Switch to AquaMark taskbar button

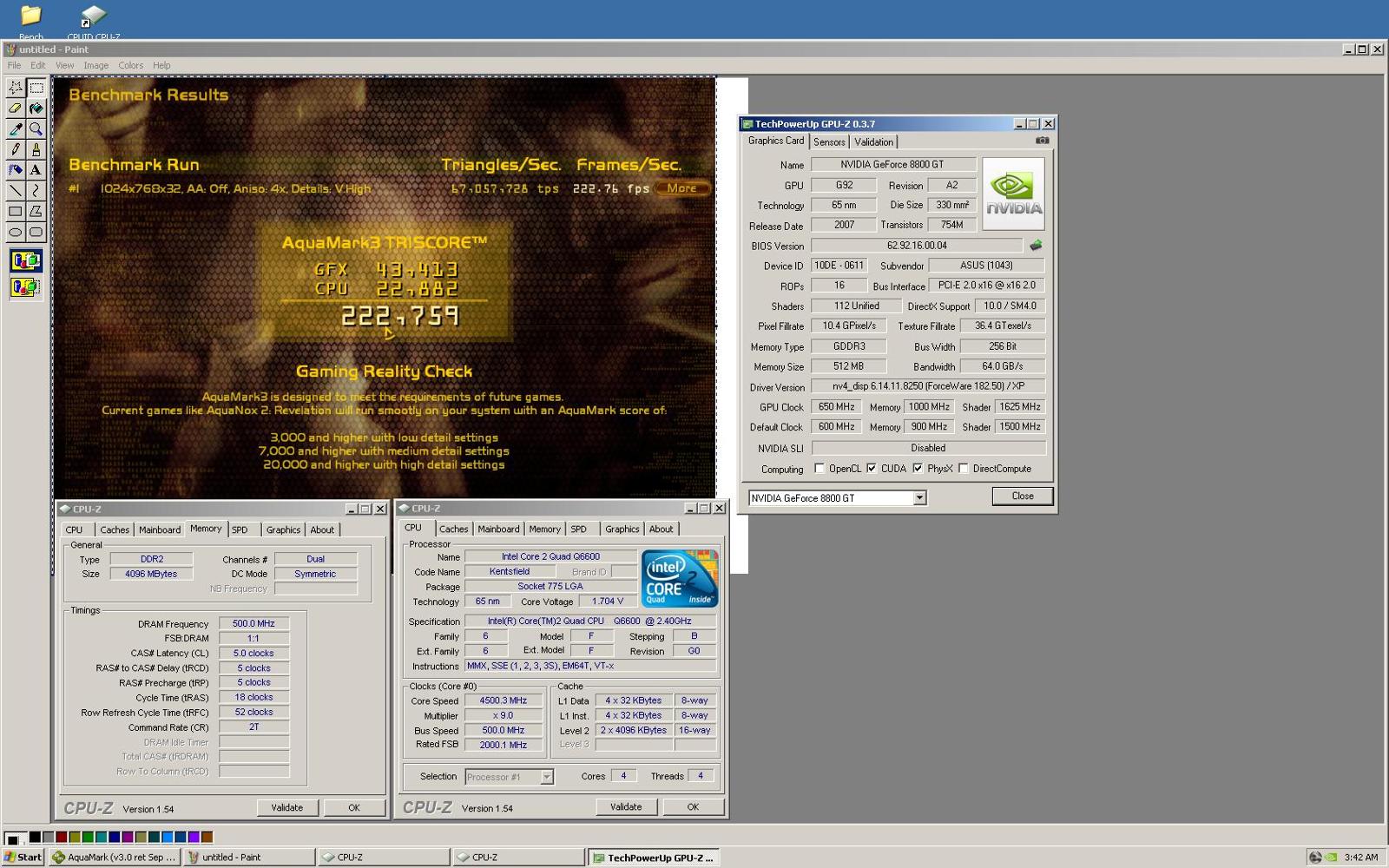point(115,857)
